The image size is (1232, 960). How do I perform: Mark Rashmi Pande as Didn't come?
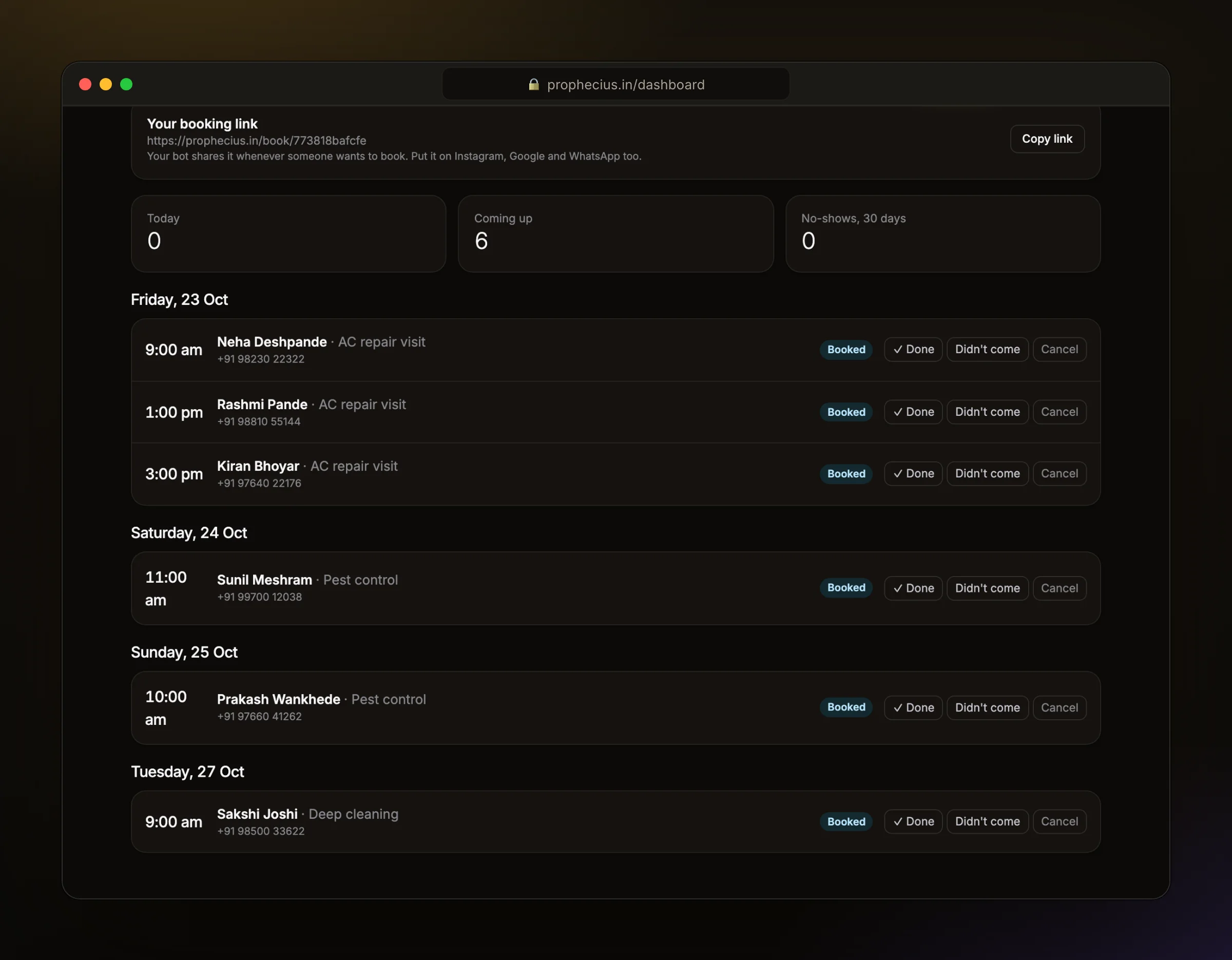tap(987, 412)
